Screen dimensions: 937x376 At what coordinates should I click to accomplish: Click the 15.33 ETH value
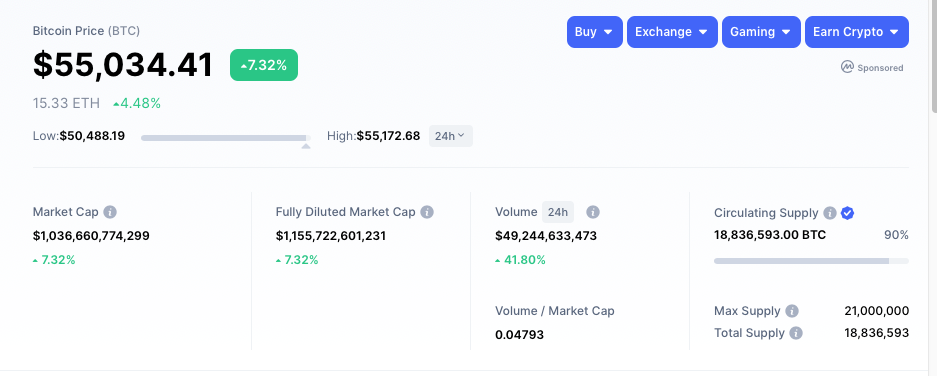(66, 103)
